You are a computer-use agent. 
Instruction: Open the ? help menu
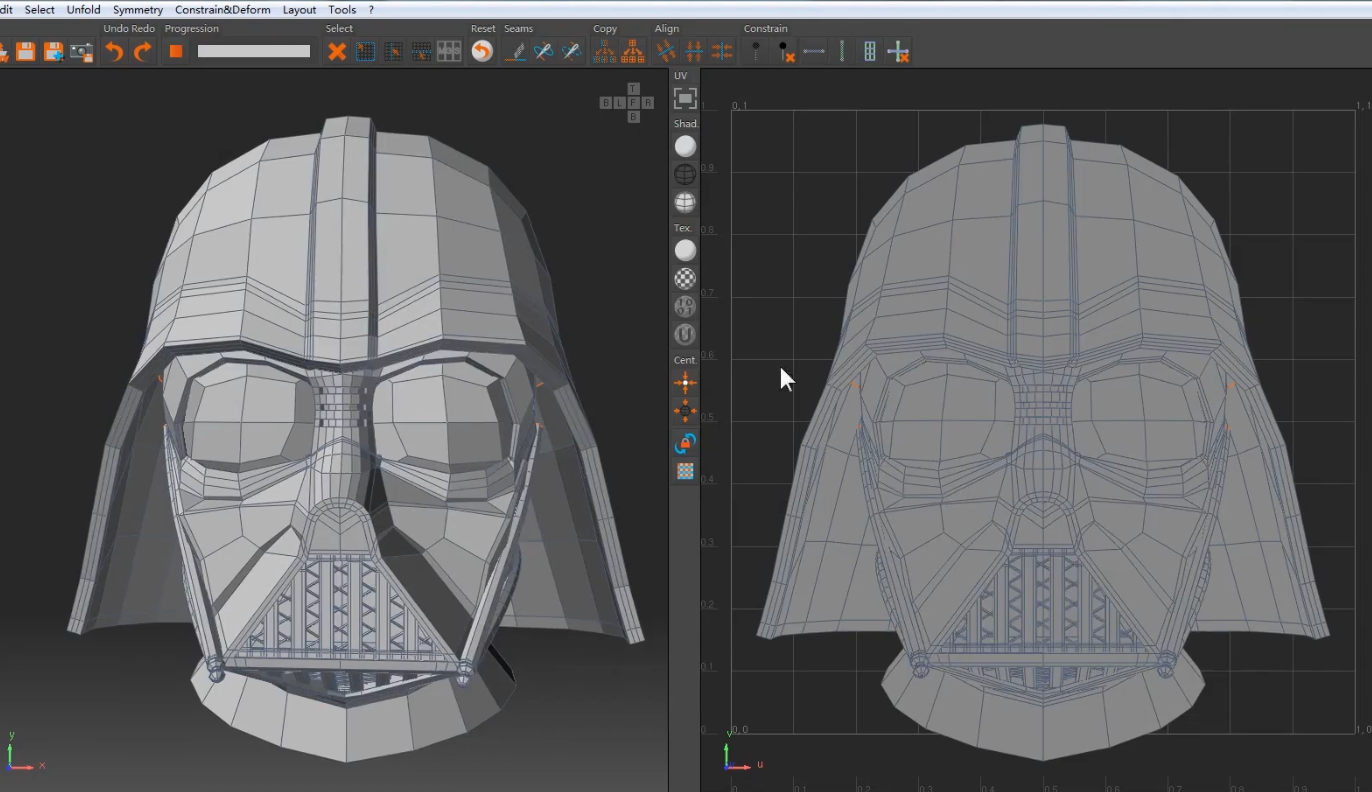click(371, 10)
